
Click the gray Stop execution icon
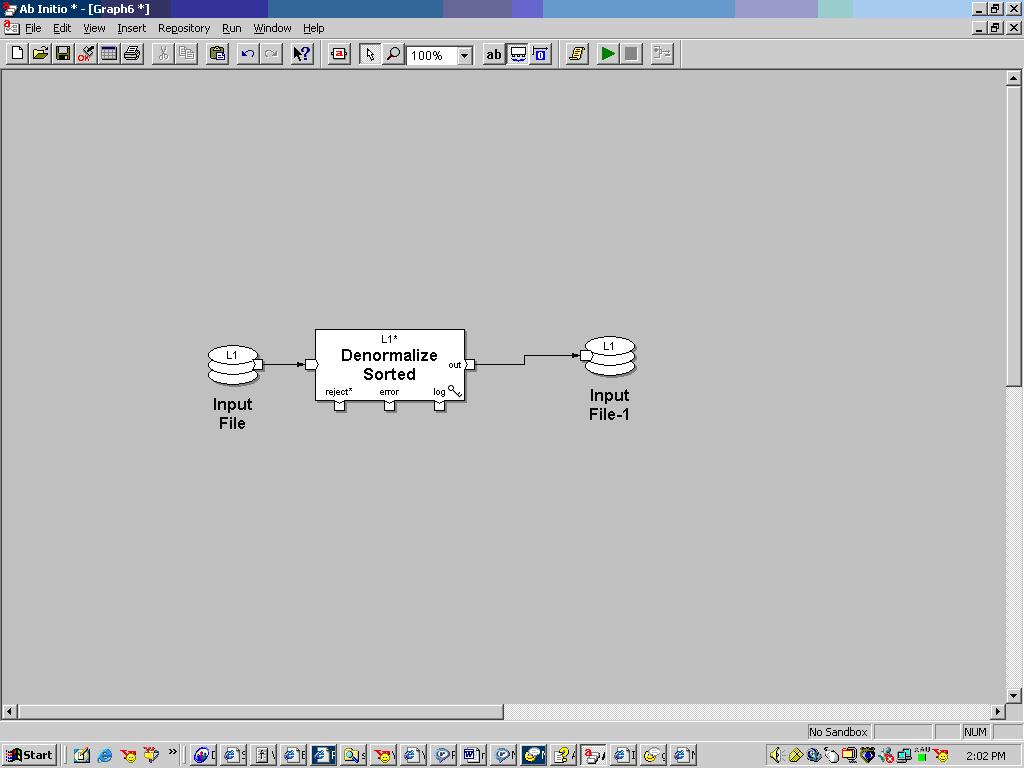630,54
